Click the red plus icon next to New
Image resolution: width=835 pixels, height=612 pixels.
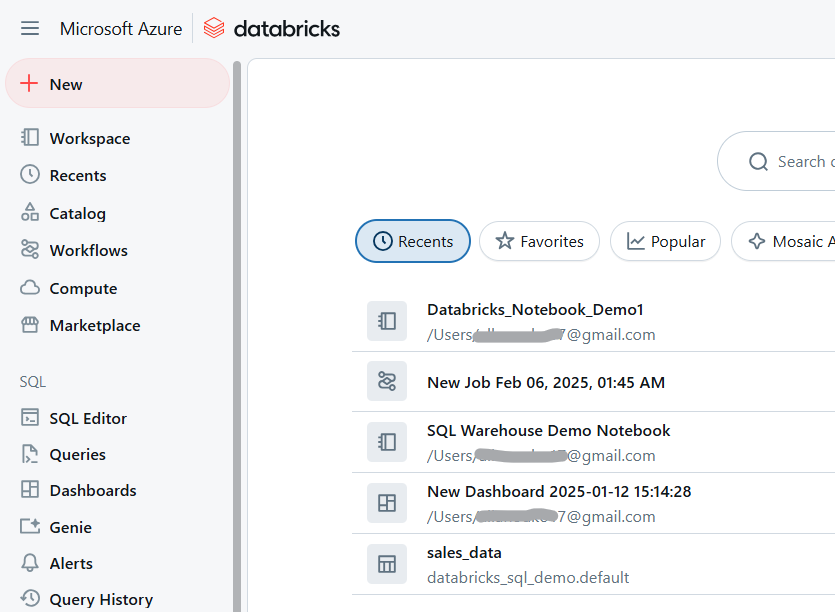click(x=29, y=84)
